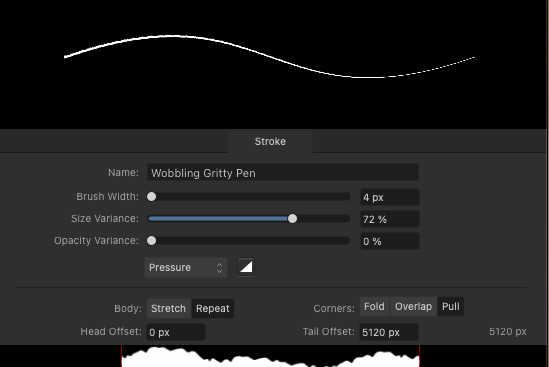
Task: Click the Size Variance slider handle
Action: tap(292, 219)
